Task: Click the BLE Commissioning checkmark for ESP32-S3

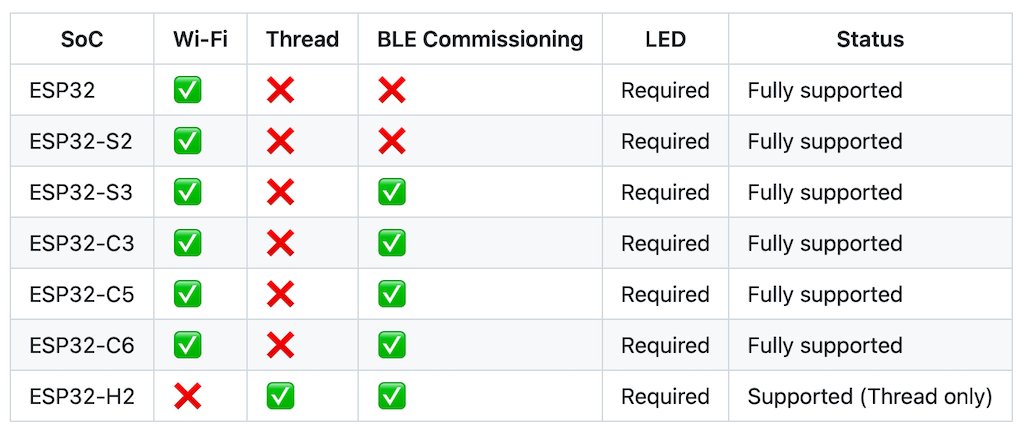Action: click(x=391, y=193)
